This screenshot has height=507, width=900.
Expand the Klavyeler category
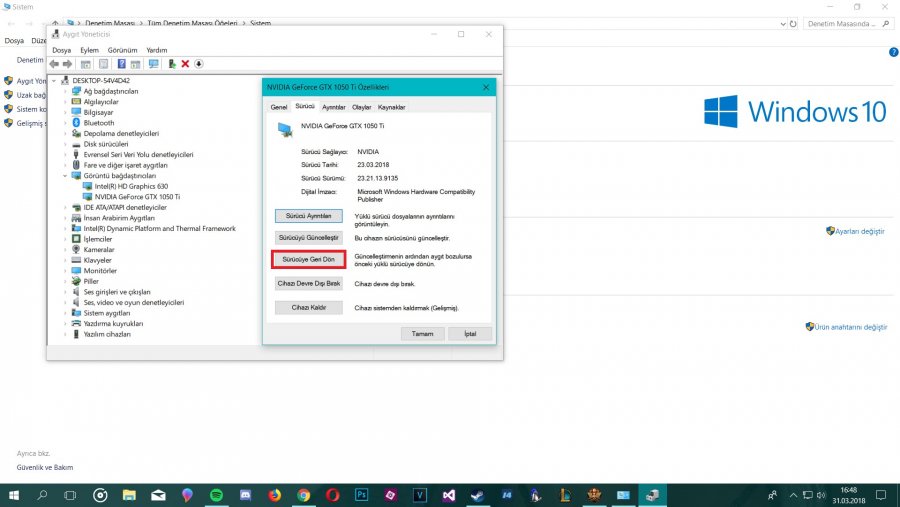tap(65, 260)
